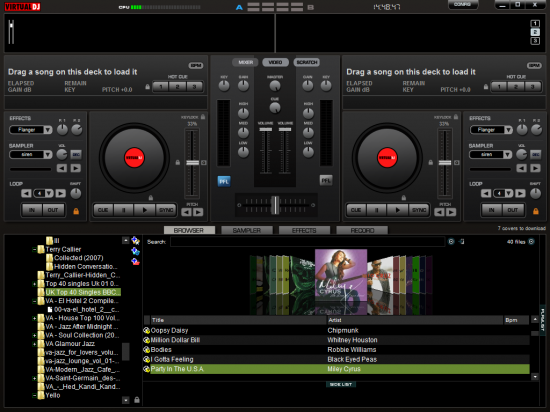550x412 pixels.
Task: Click the crossfader handle
Action: point(276,205)
